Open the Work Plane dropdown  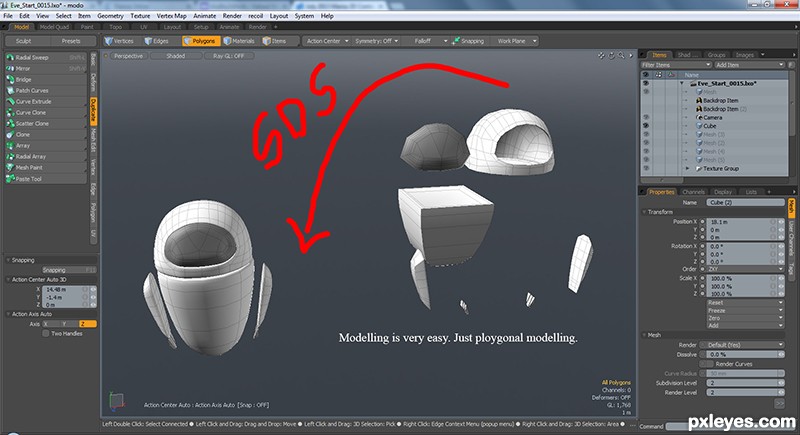[515, 41]
